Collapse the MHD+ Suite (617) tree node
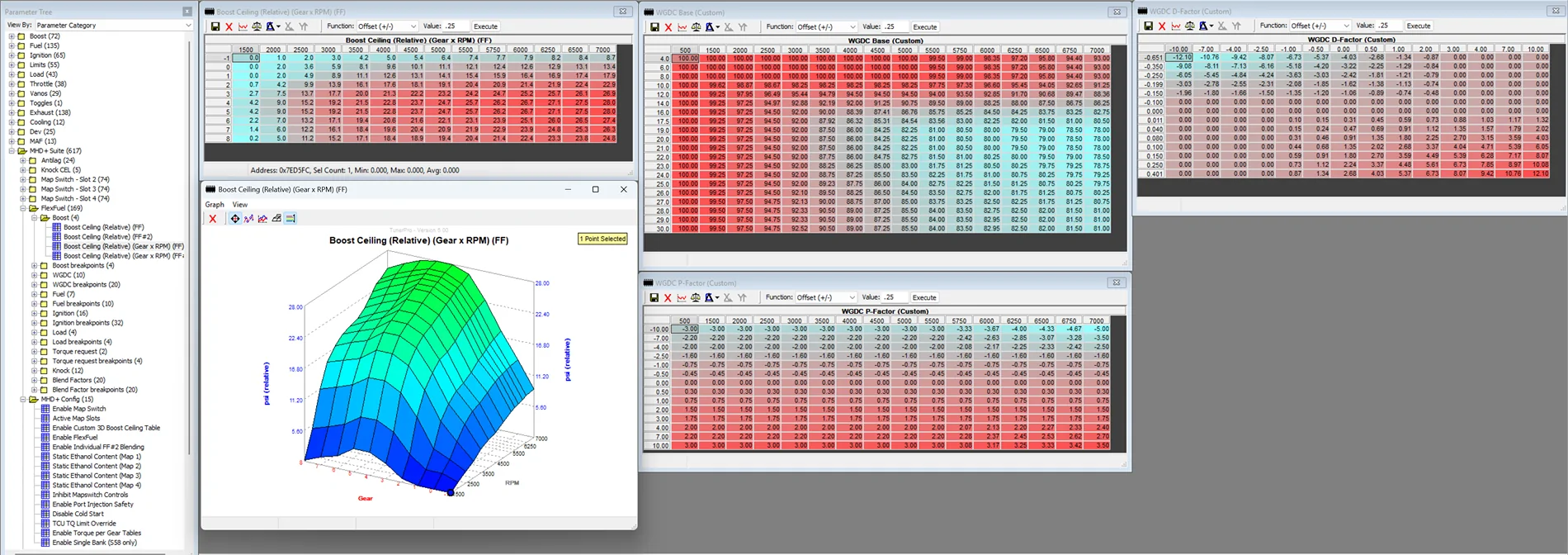1568x555 pixels. (x=12, y=151)
